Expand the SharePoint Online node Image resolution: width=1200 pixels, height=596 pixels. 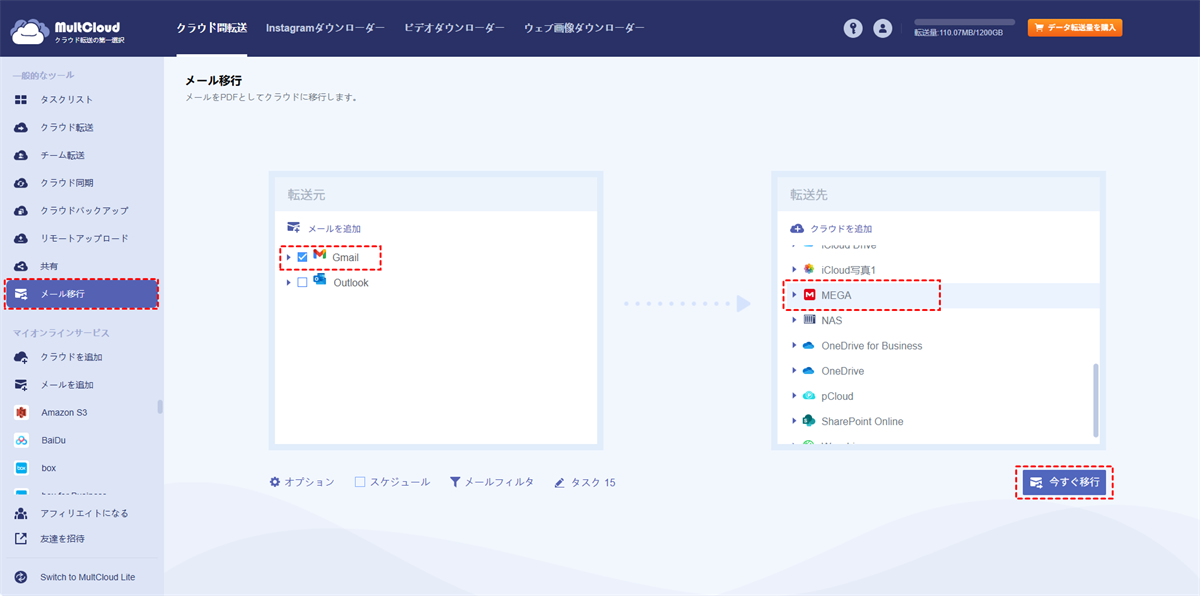coord(795,421)
